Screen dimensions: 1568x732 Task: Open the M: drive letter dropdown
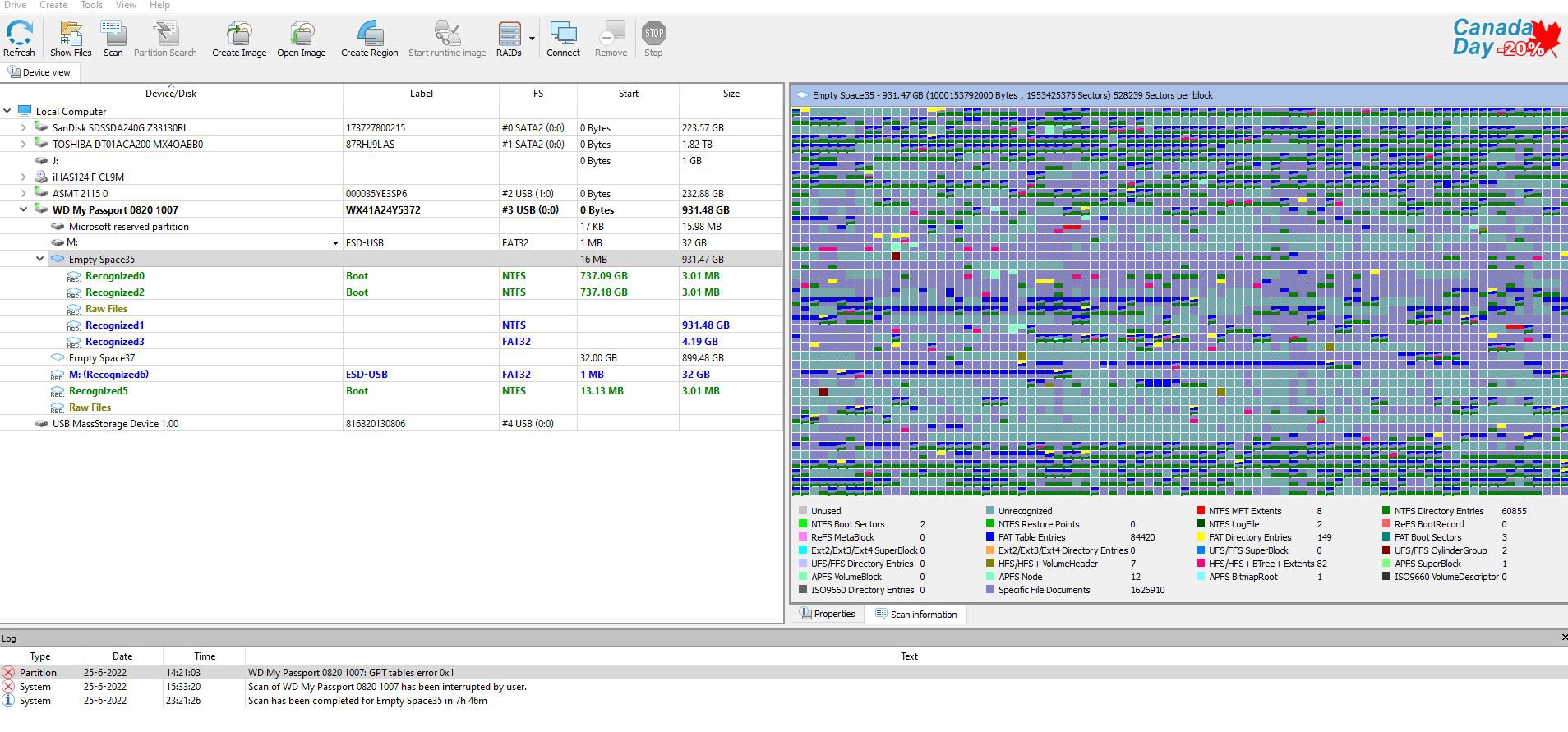pos(335,243)
